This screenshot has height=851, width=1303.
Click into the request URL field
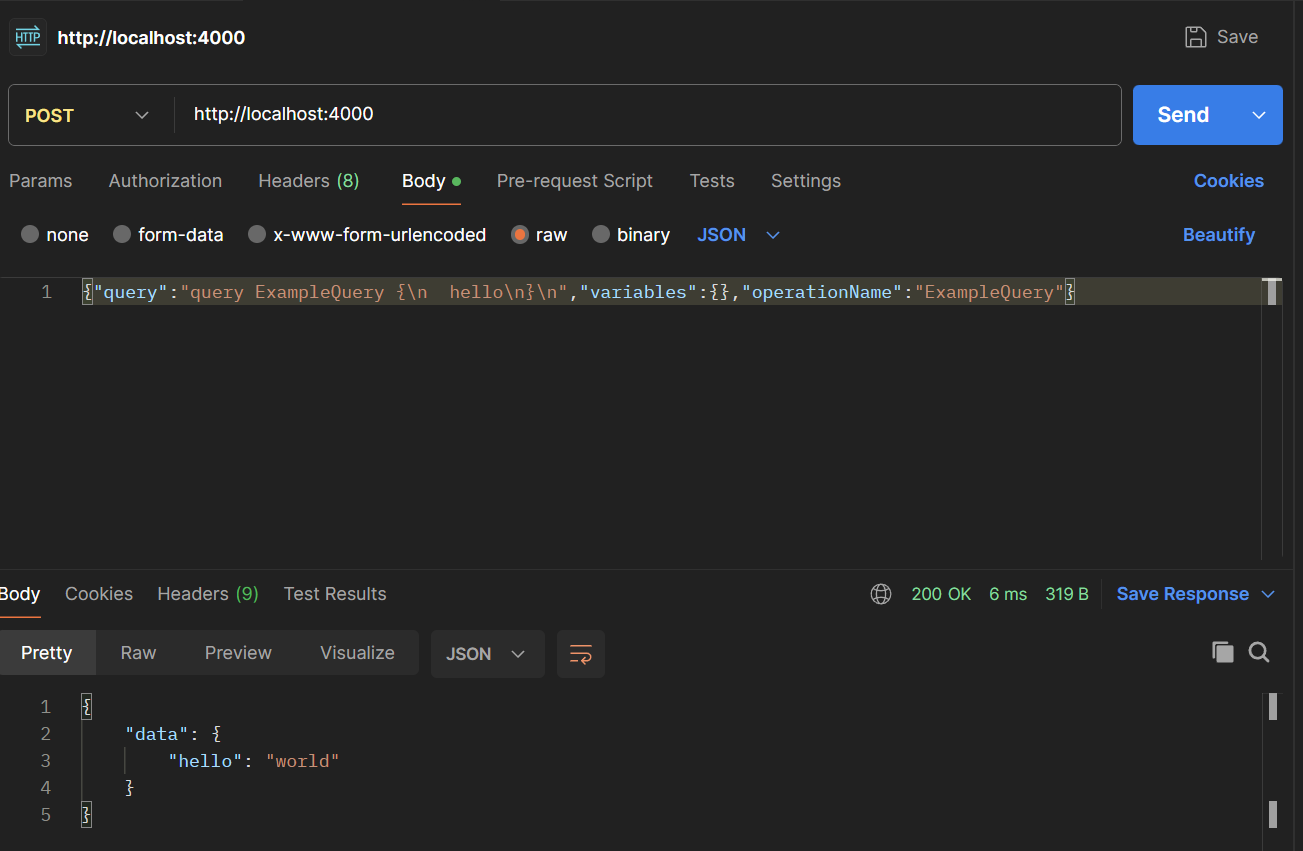coord(640,115)
